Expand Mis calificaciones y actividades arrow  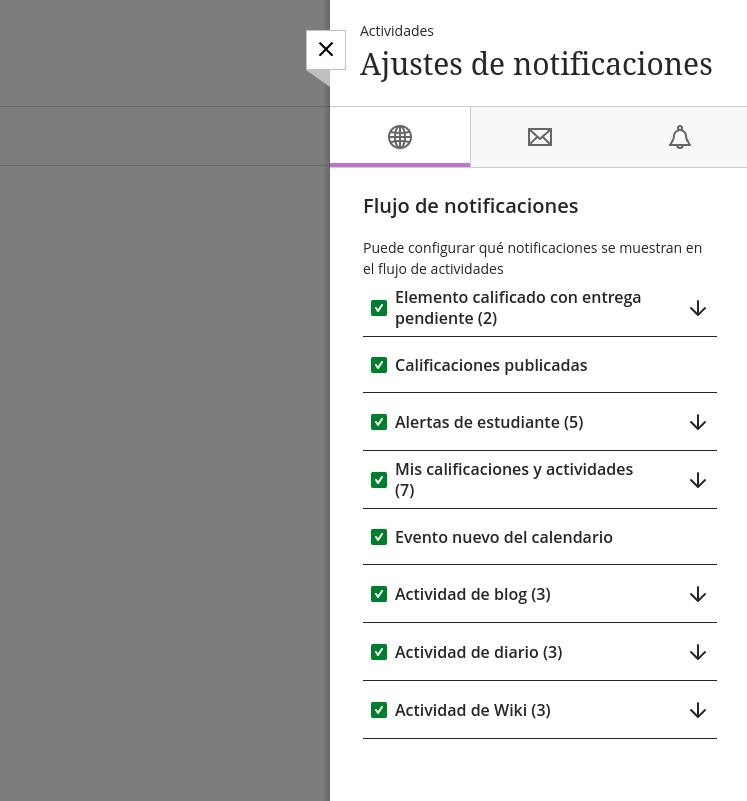point(697,481)
